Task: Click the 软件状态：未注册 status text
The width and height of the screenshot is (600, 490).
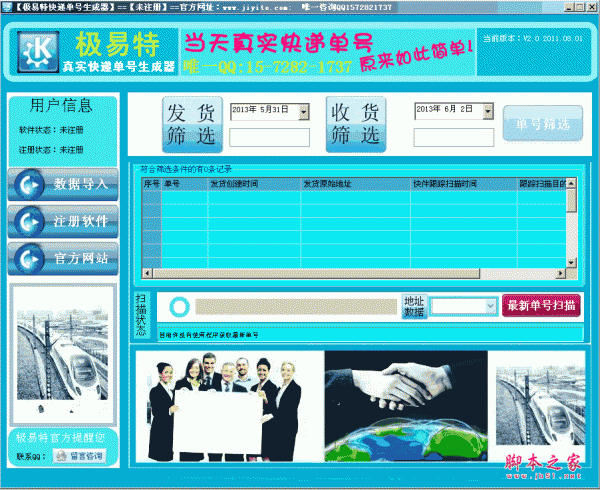Action: coord(51,130)
